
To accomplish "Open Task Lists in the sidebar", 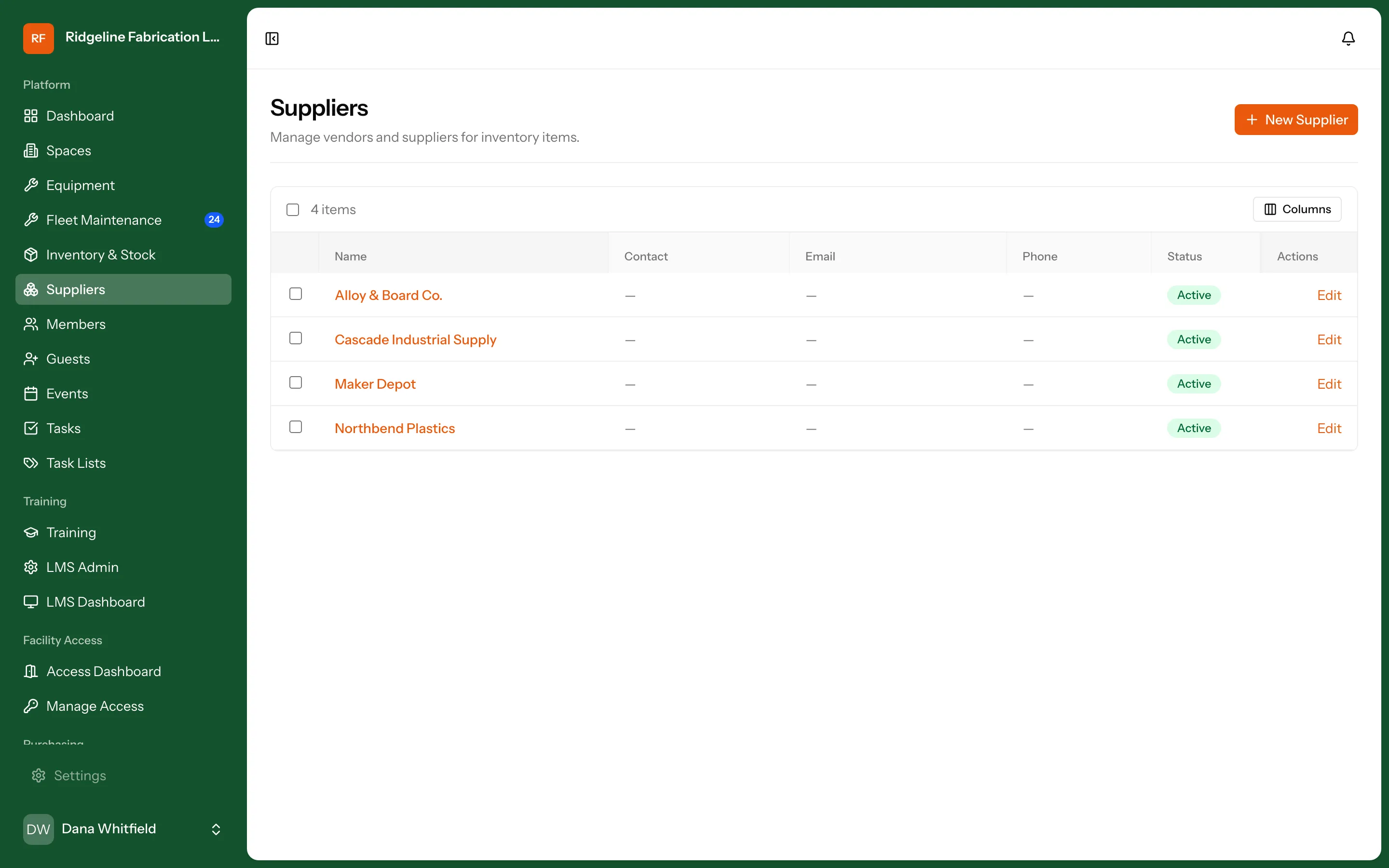I will click(x=123, y=463).
